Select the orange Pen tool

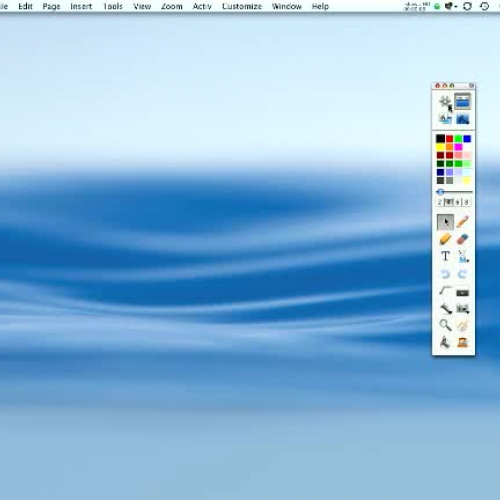[x=463, y=221]
